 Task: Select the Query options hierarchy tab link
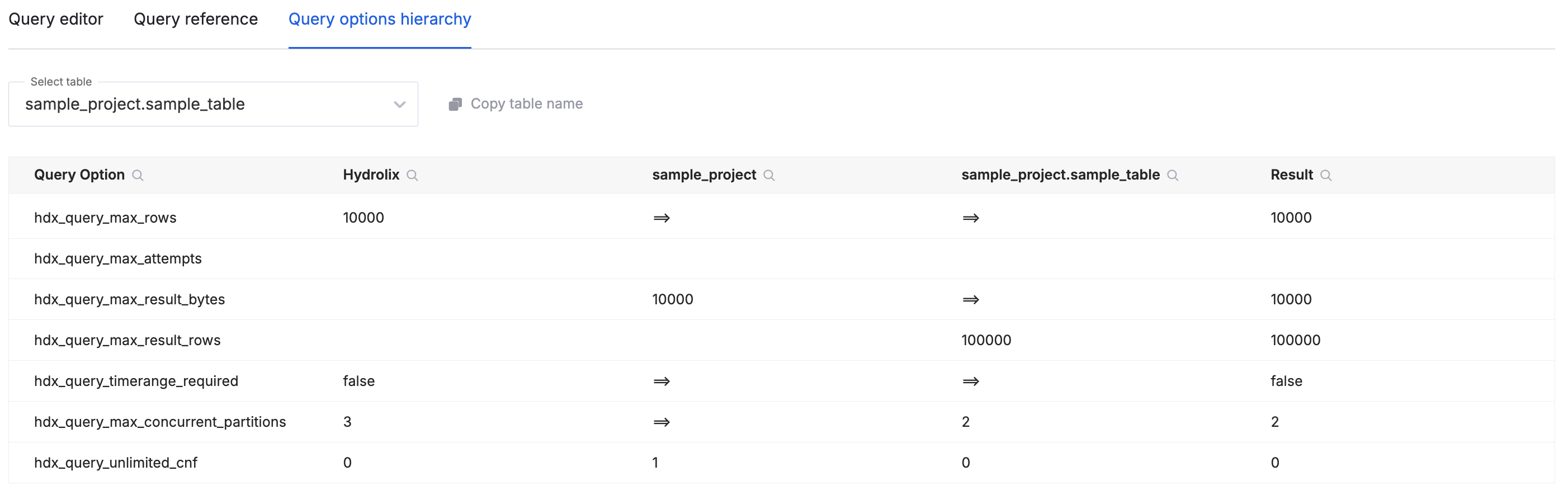click(379, 19)
